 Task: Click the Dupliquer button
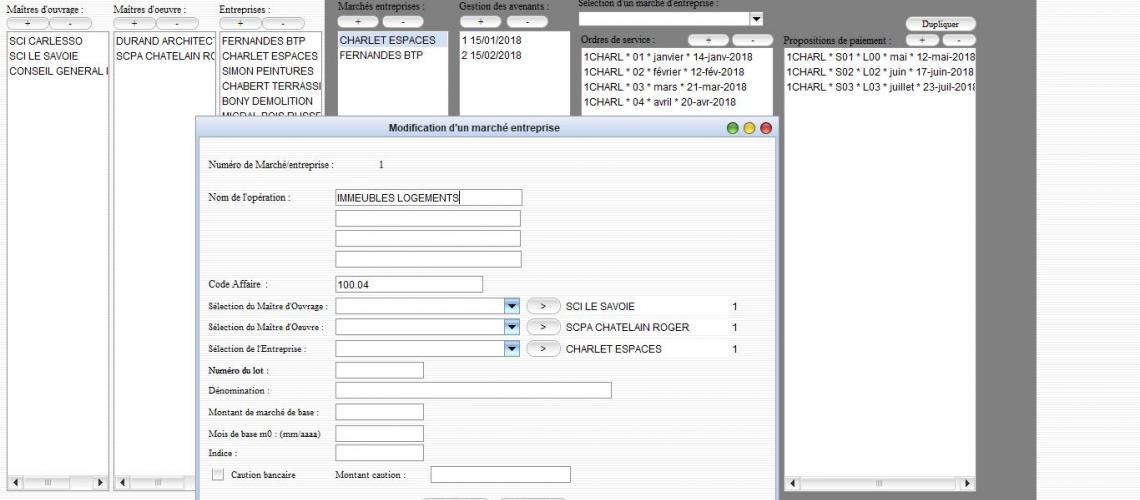[x=940, y=24]
